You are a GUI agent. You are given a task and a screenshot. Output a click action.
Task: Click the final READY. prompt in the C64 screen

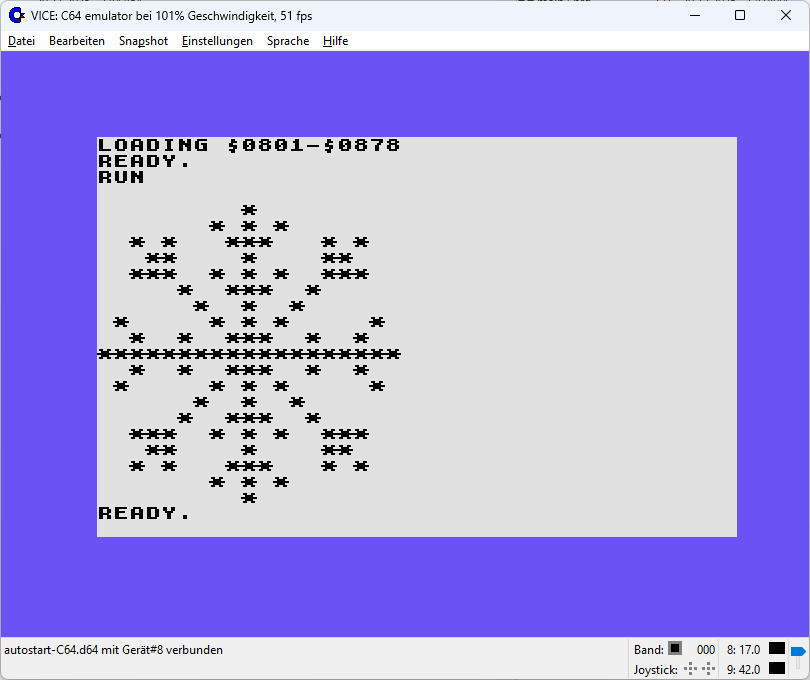tap(144, 513)
